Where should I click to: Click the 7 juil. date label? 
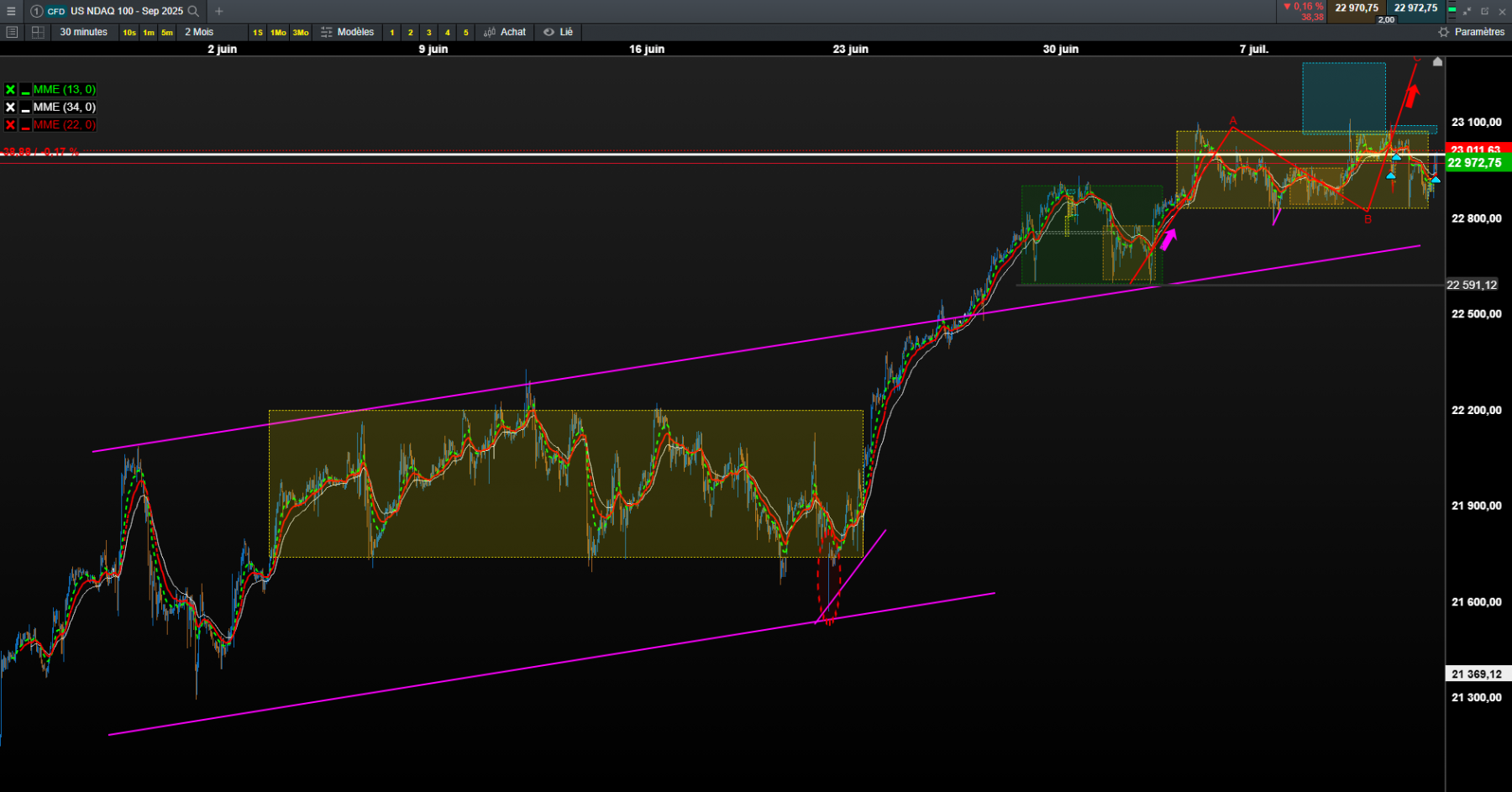coord(1254,49)
